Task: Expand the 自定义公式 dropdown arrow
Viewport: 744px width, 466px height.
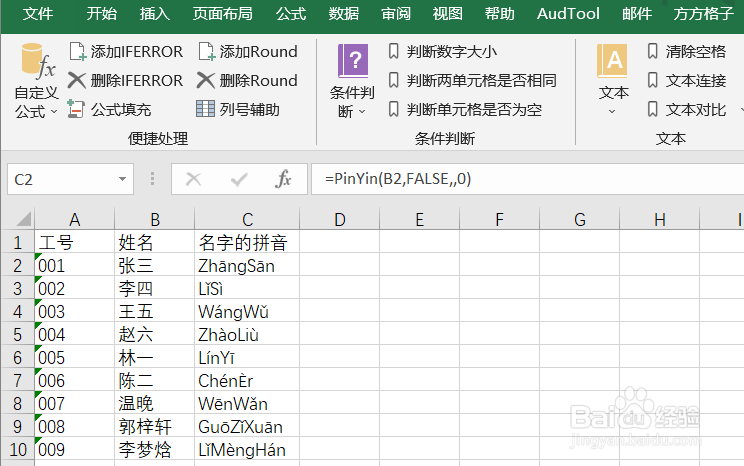Action: pos(54,112)
